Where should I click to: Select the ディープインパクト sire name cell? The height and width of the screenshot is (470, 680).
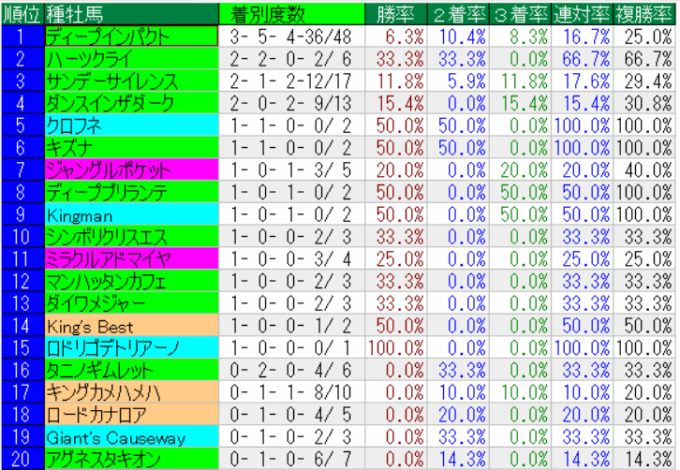(x=130, y=35)
